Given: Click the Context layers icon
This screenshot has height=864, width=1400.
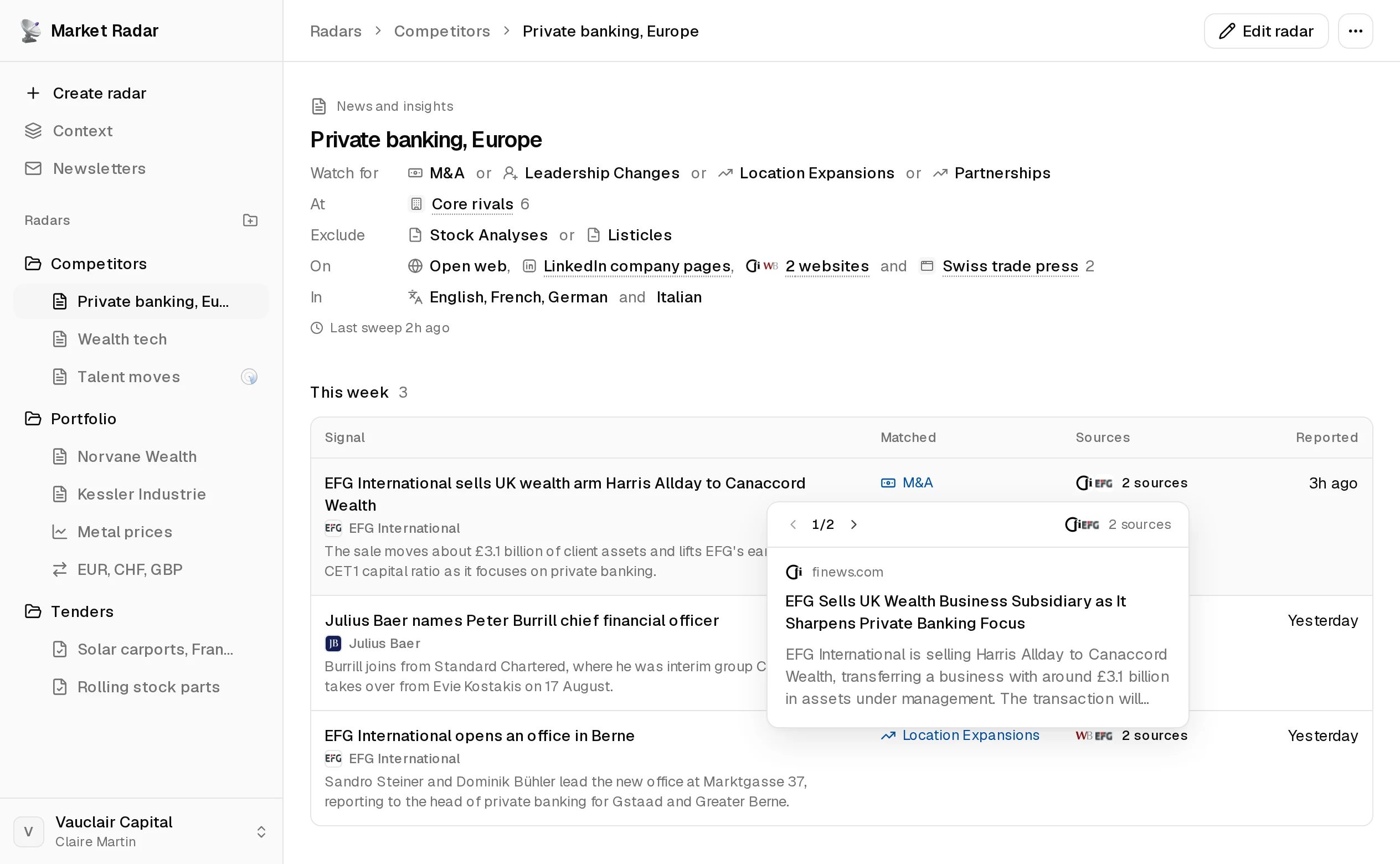Looking at the screenshot, I should point(33,131).
